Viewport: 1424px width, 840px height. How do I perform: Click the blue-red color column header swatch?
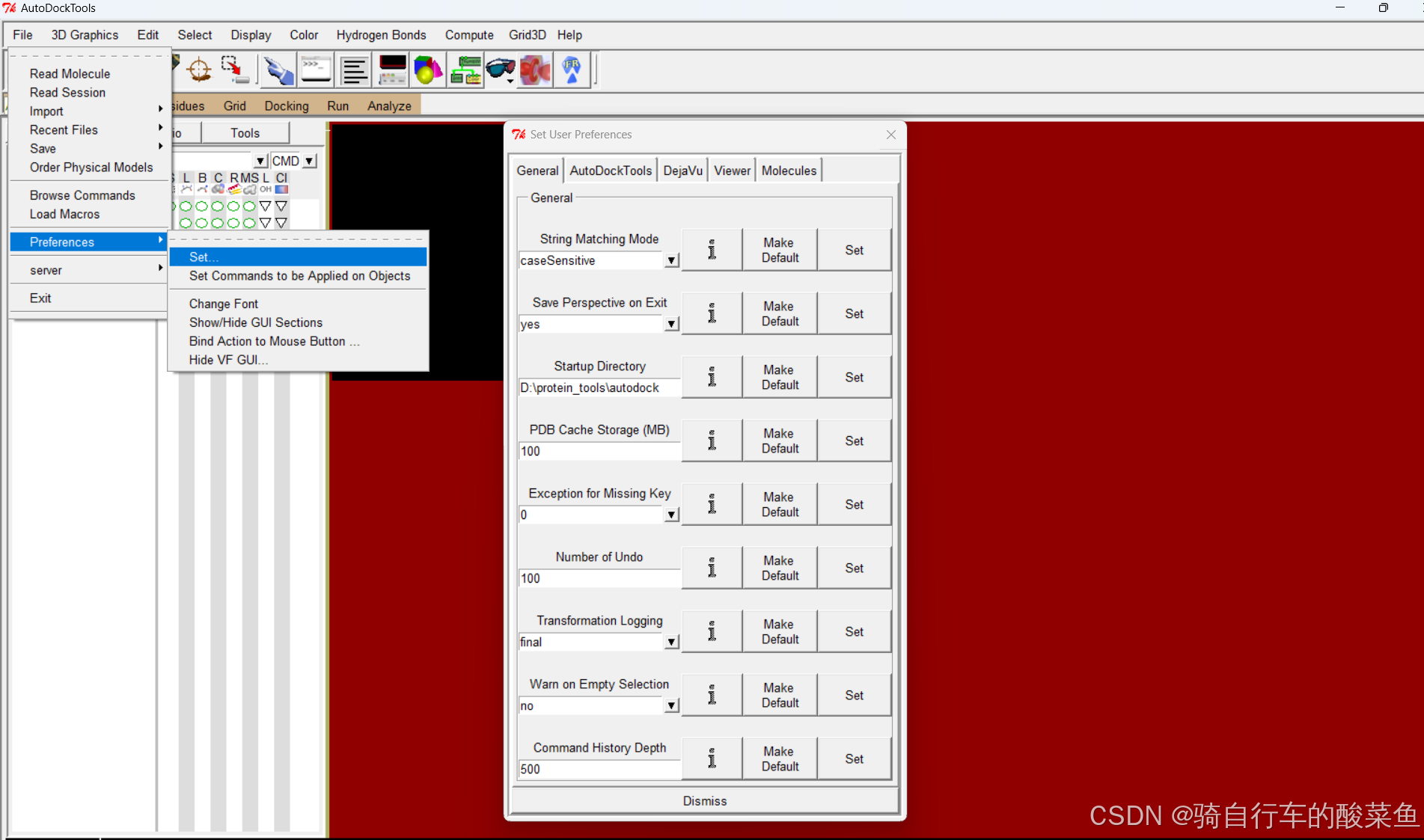[281, 190]
